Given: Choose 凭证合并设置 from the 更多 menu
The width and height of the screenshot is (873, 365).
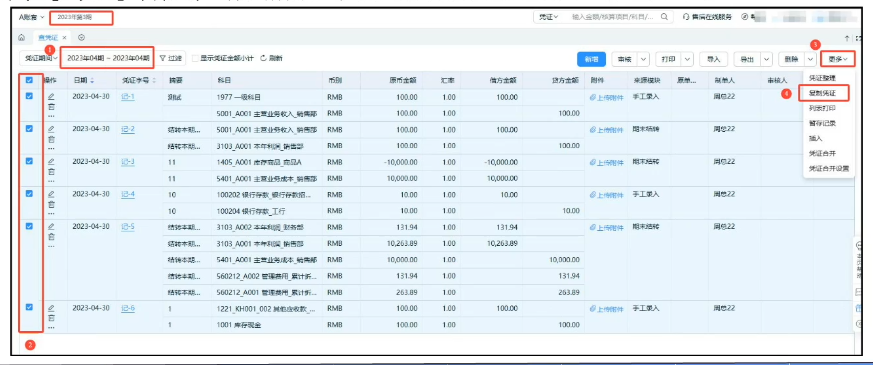Looking at the screenshot, I should [x=829, y=168].
